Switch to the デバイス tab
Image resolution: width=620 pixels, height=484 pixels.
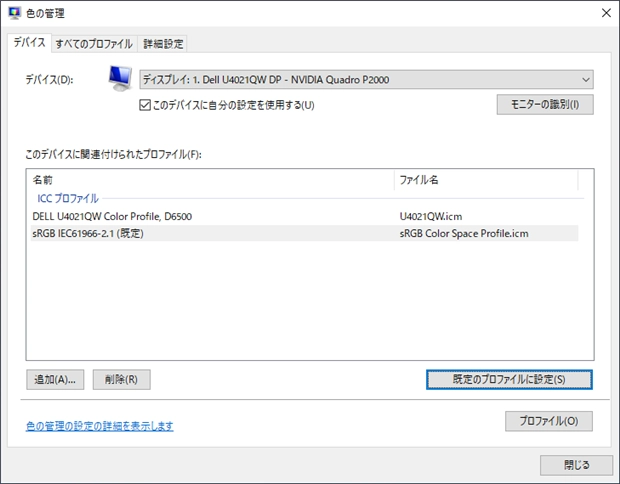coord(29,42)
